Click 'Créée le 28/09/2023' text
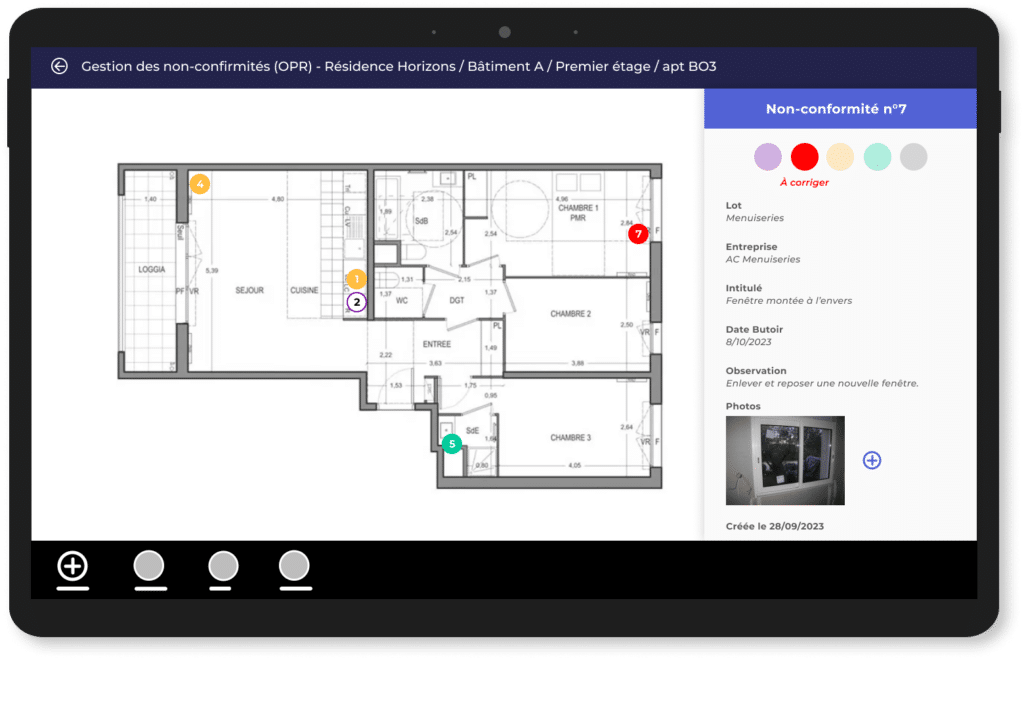The image size is (1024, 727). tap(775, 526)
